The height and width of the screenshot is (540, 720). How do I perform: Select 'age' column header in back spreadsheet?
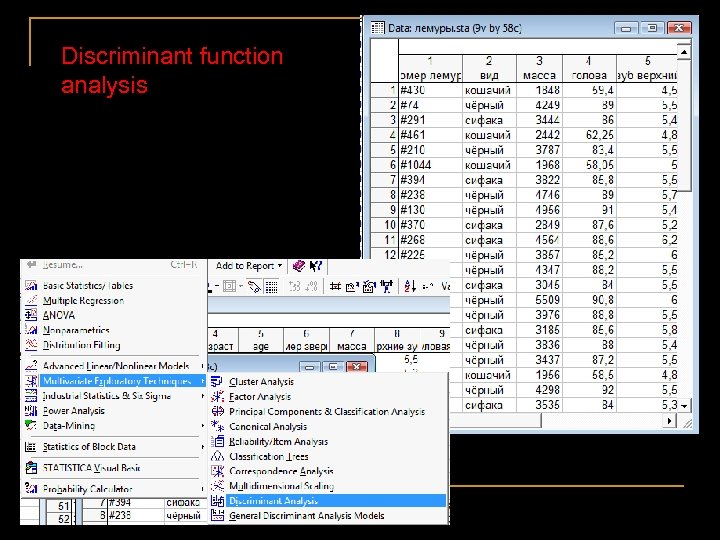pos(261,340)
